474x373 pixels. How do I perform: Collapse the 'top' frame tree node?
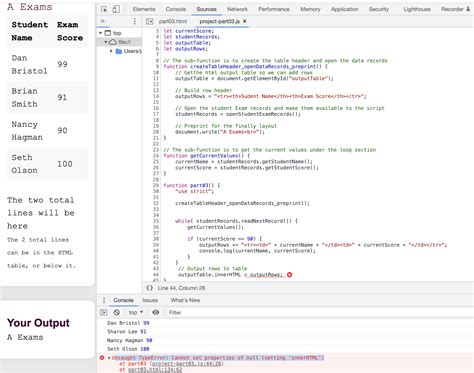[100, 33]
